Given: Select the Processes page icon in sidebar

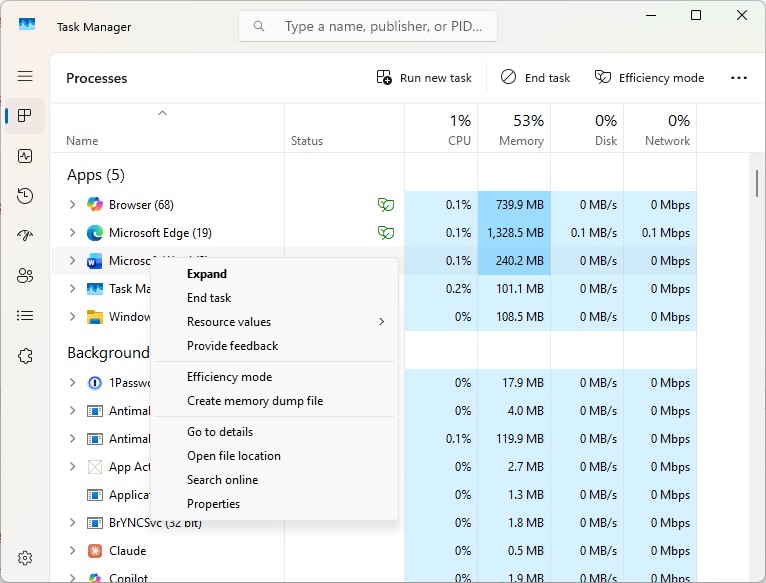Looking at the screenshot, I should 25,116.
